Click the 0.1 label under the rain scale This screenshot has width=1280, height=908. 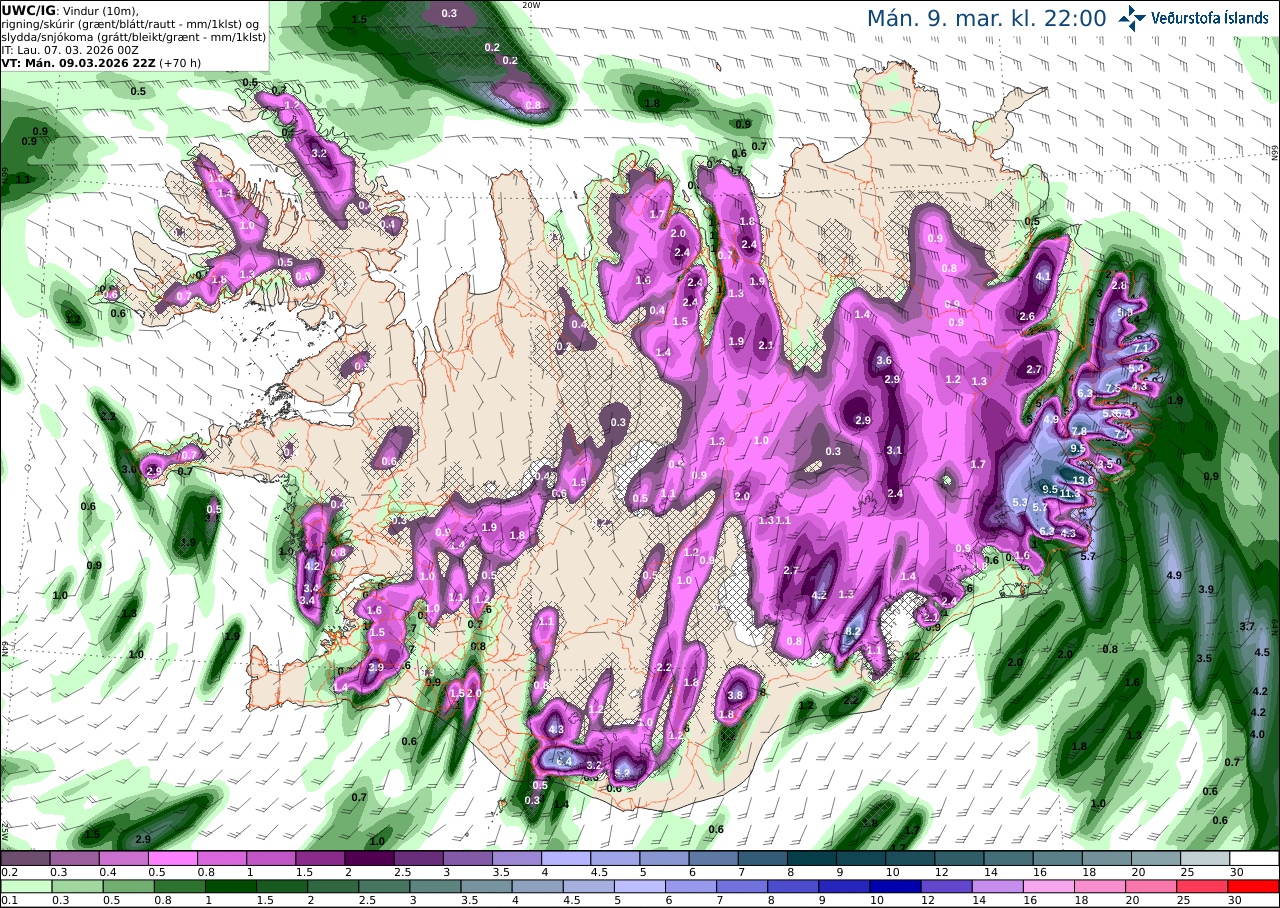tap(7, 900)
